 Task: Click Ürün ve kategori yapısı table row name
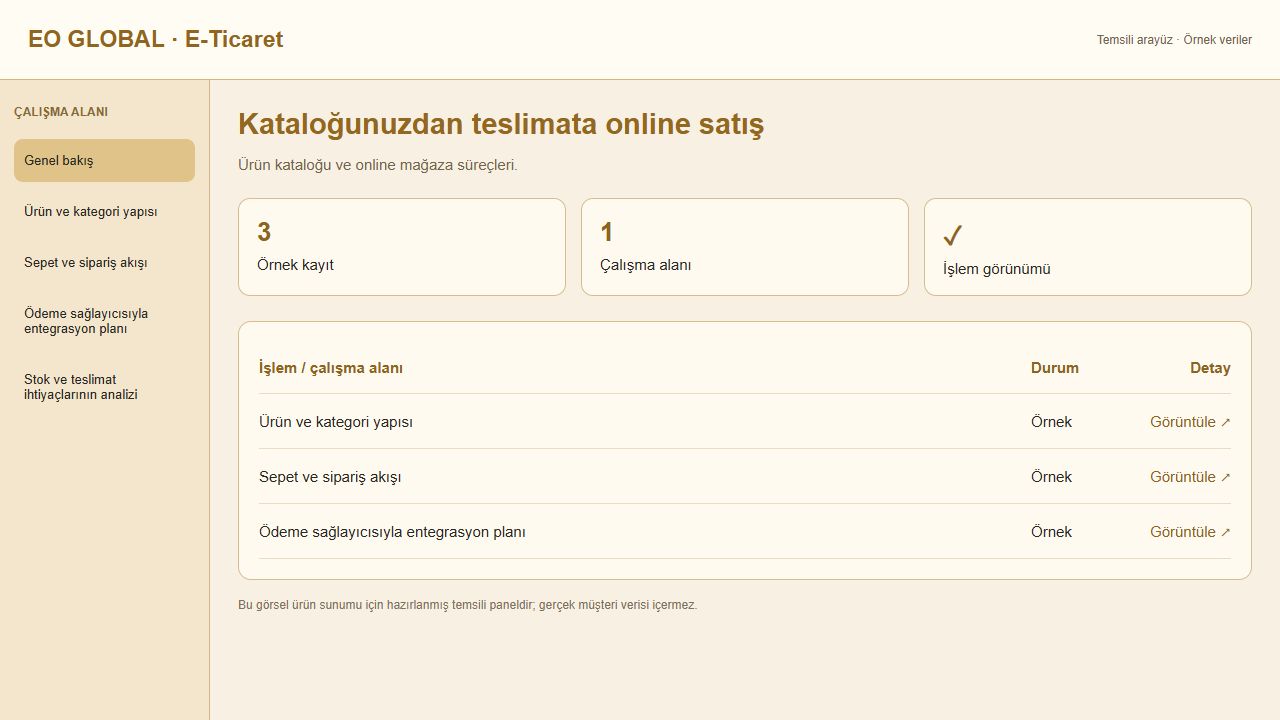[336, 422]
